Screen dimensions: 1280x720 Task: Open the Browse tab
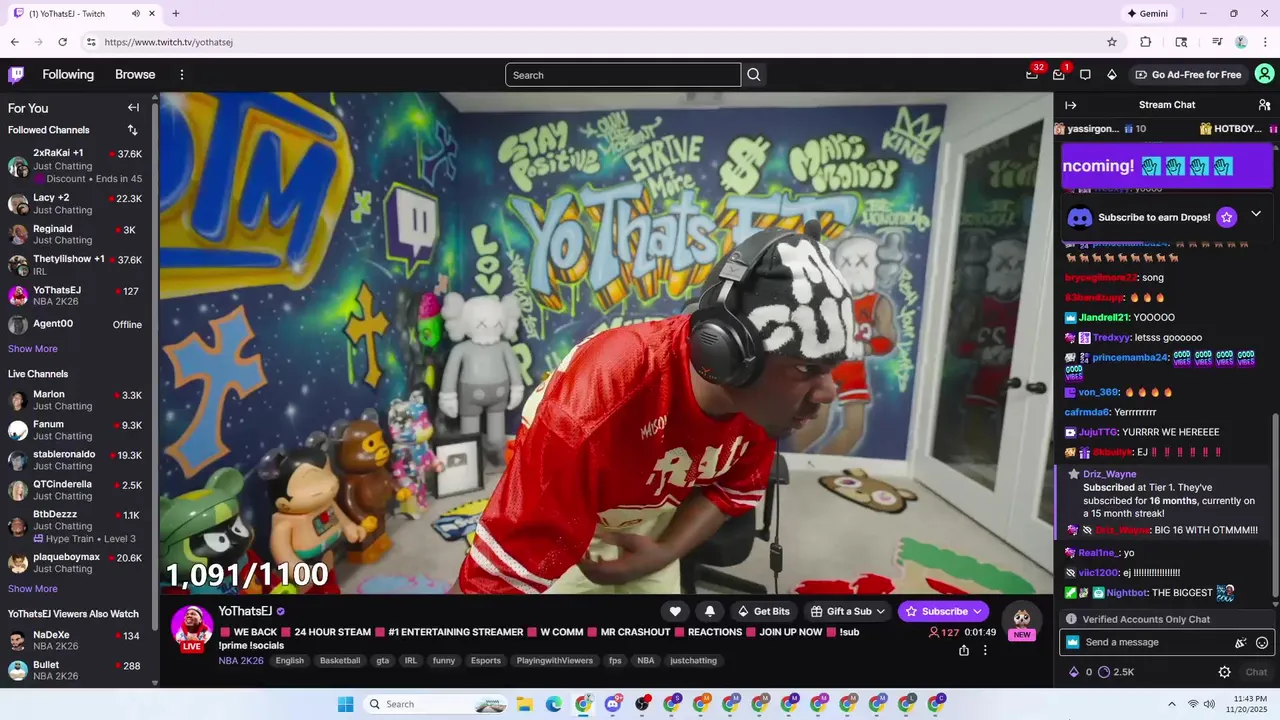(135, 75)
